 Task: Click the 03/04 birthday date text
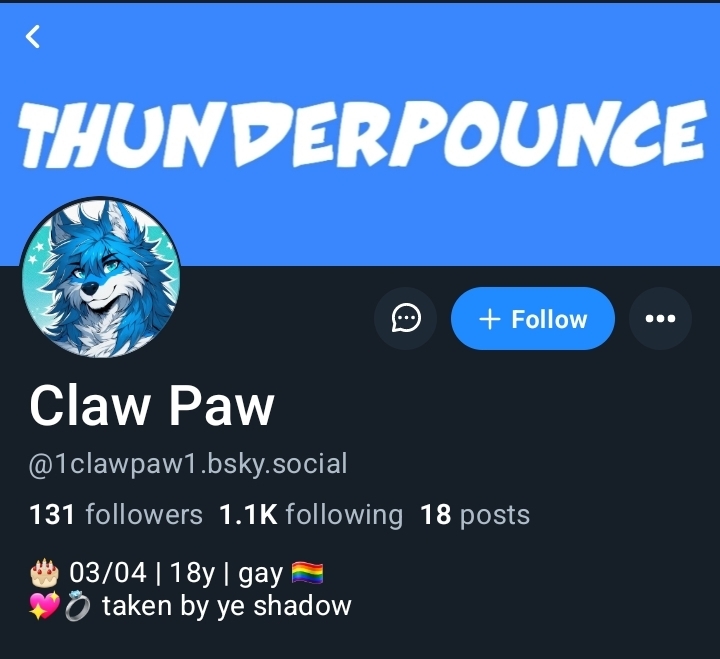(x=108, y=573)
